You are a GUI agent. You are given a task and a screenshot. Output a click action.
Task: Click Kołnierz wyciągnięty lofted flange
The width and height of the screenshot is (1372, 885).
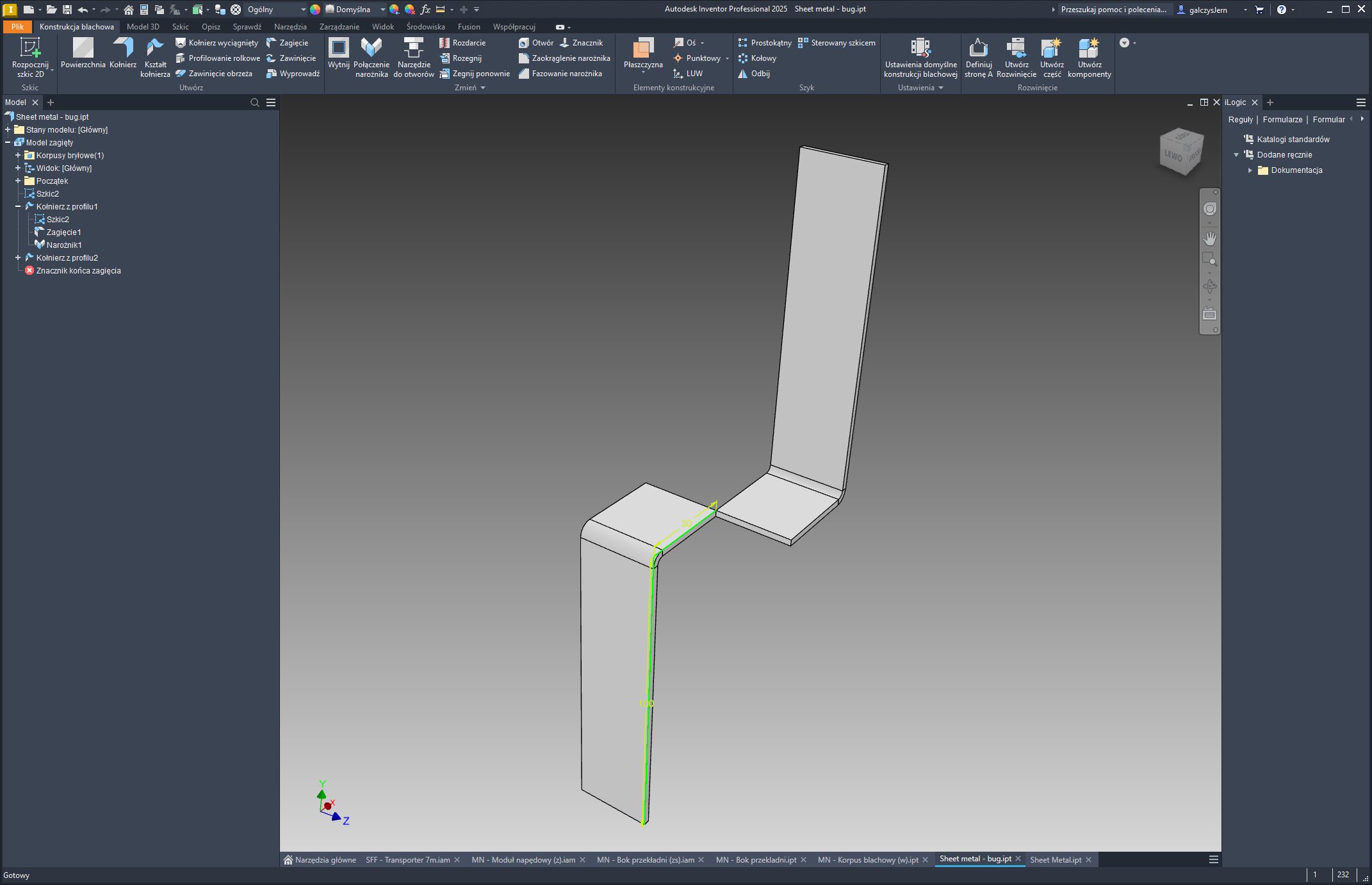[x=217, y=43]
